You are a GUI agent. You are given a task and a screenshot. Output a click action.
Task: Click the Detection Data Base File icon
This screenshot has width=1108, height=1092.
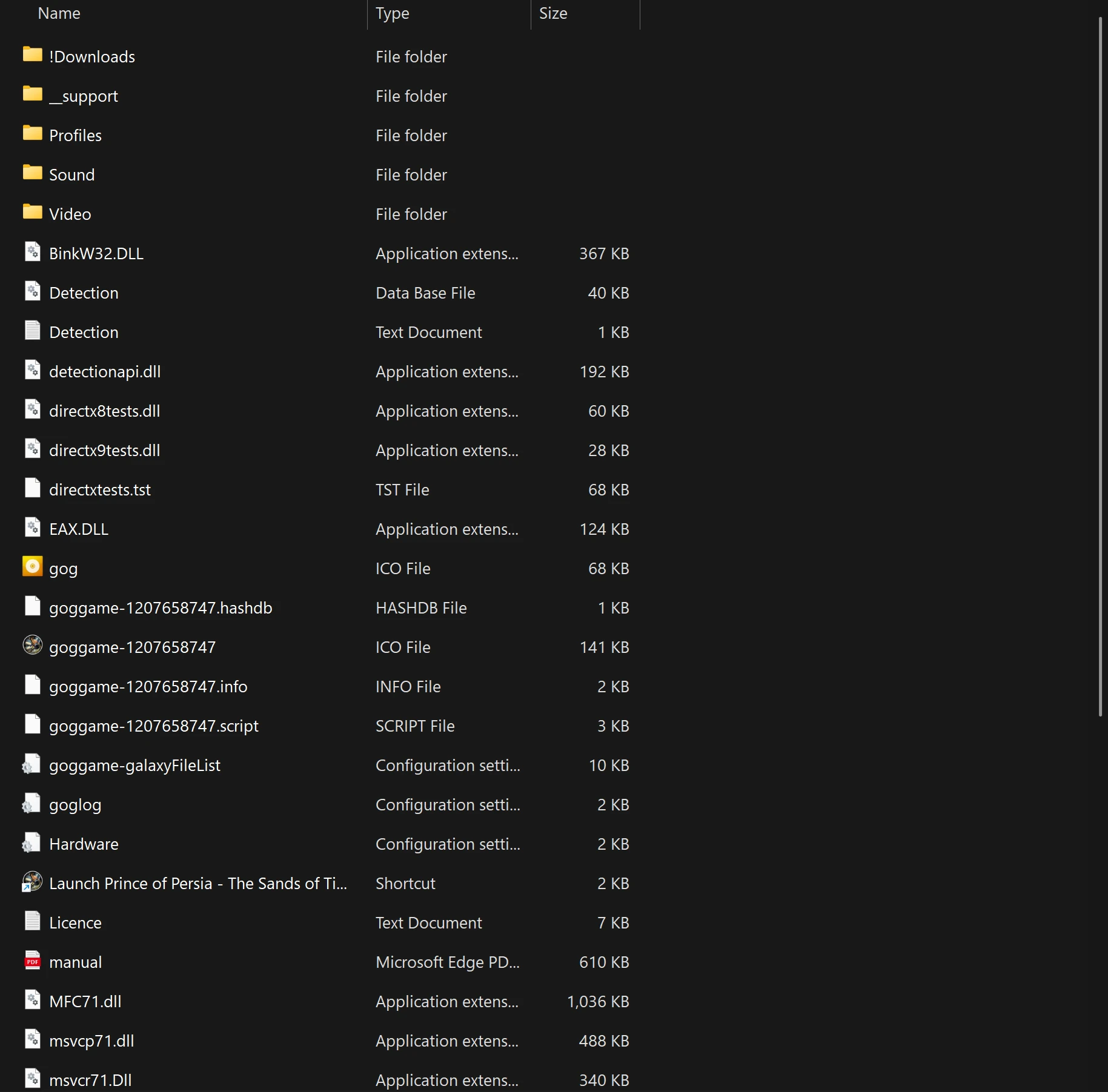[33, 291]
